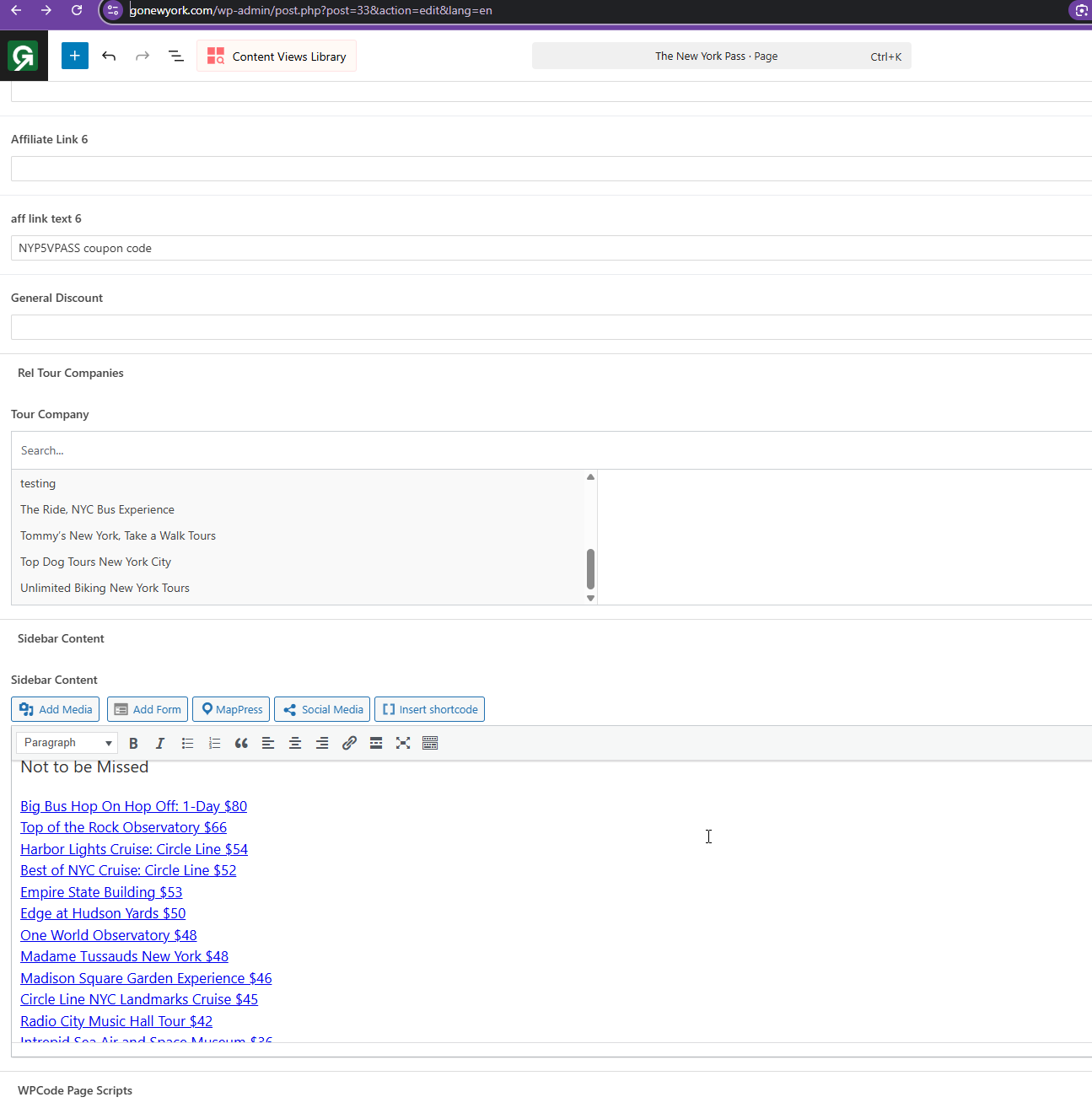The height and width of the screenshot is (1108, 1092).
Task: Toggle fullscreen editor mode
Action: [403, 743]
